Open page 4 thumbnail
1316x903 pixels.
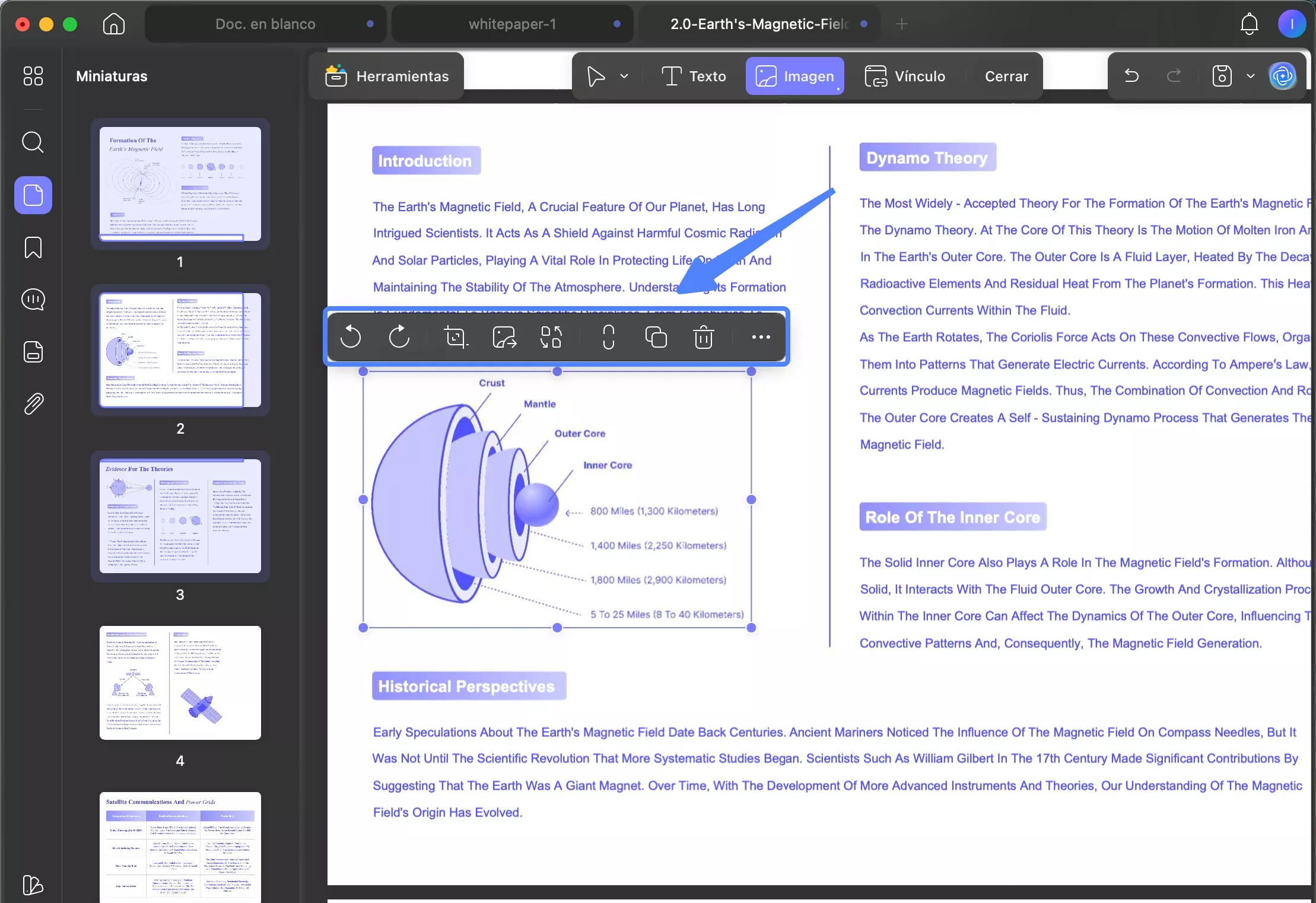click(180, 682)
